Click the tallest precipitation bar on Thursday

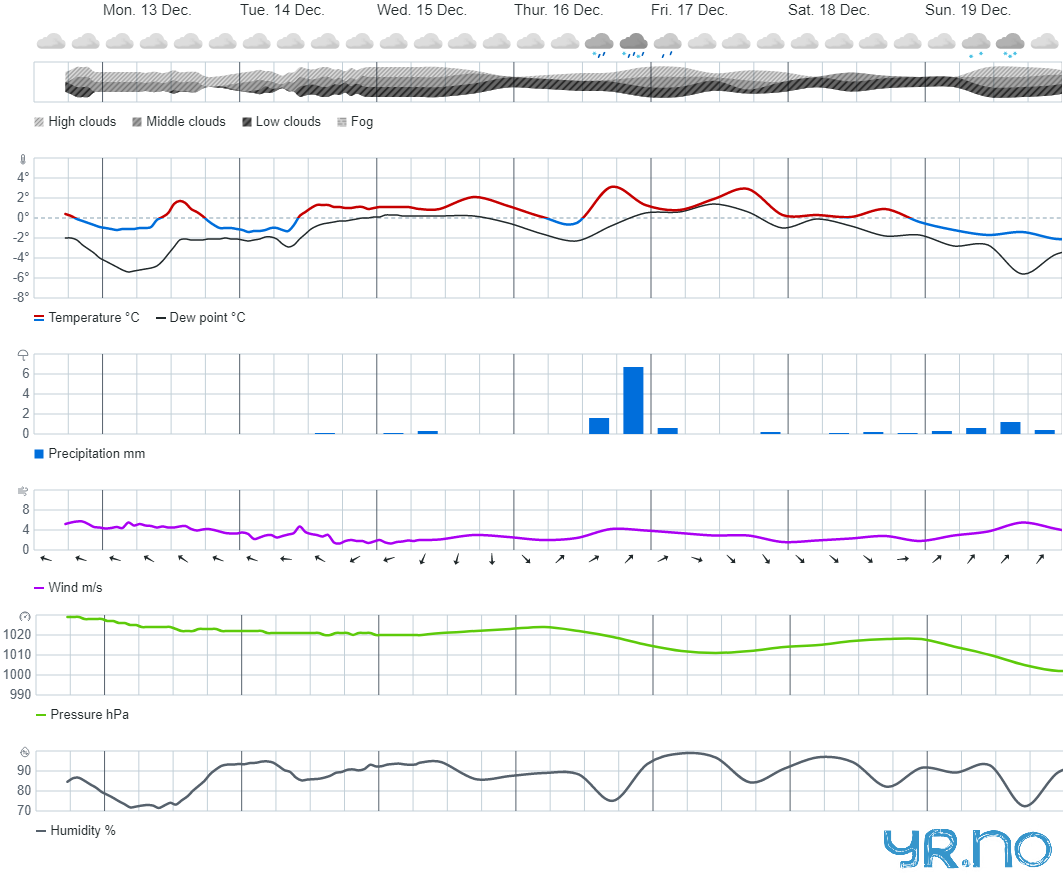(633, 400)
